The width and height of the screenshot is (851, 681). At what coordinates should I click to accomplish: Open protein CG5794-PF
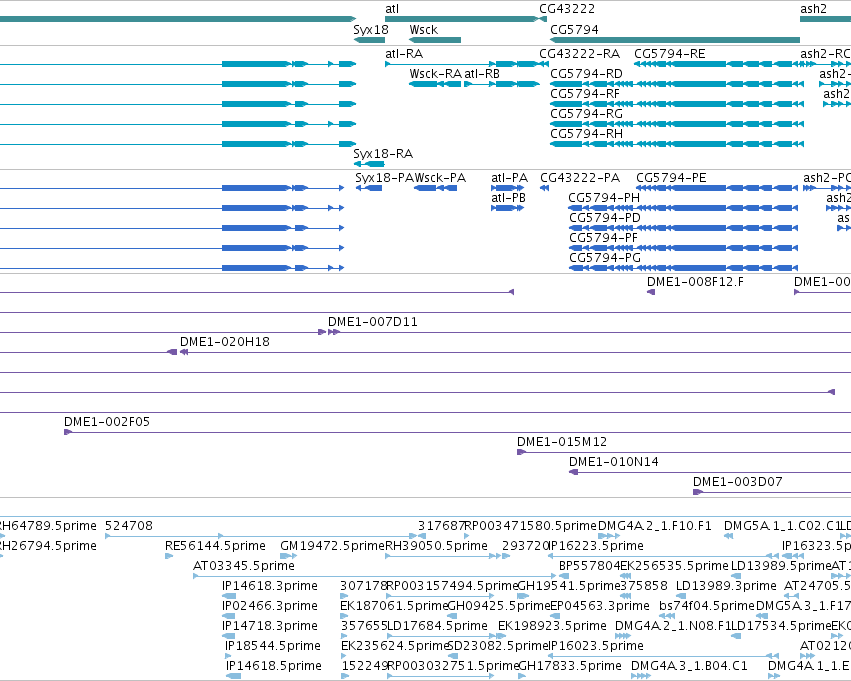tap(603, 238)
